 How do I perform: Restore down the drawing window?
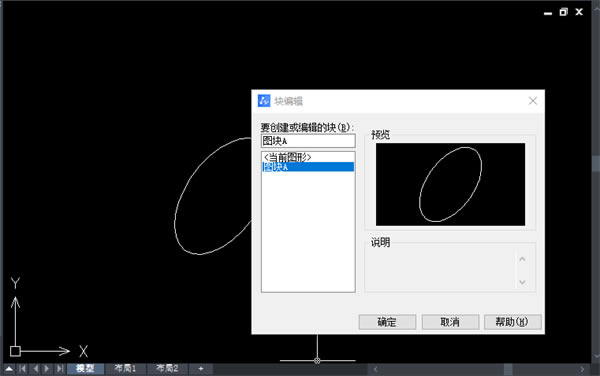click(563, 12)
